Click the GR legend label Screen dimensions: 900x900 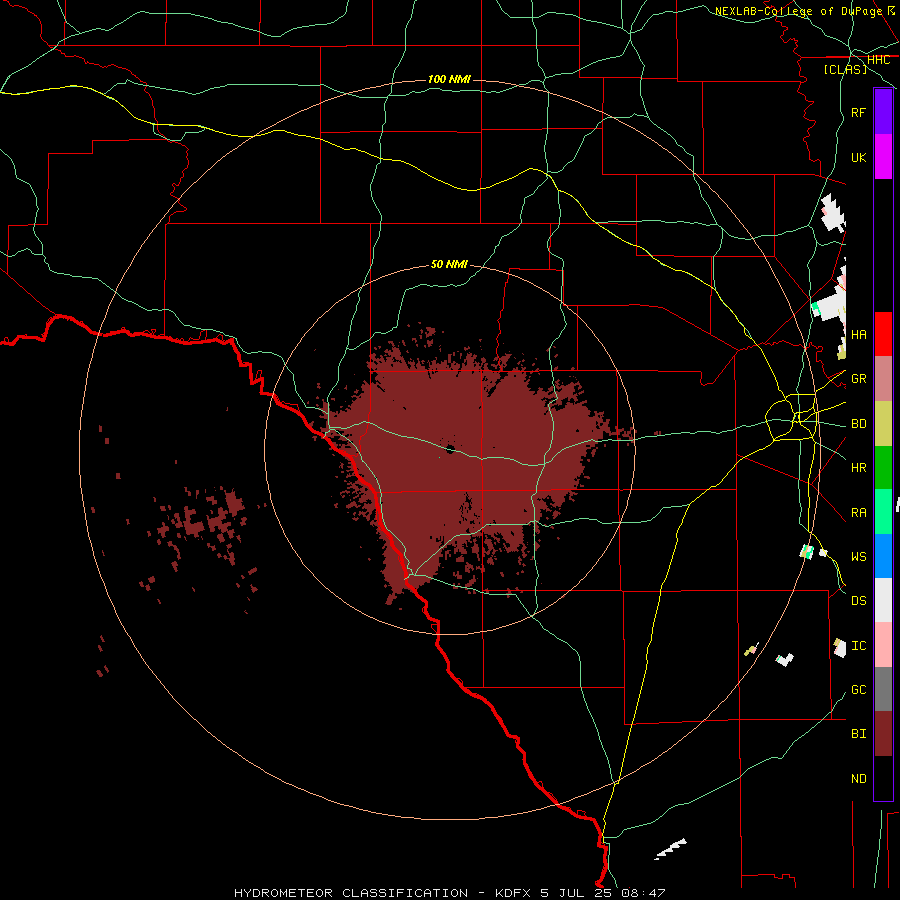click(858, 379)
